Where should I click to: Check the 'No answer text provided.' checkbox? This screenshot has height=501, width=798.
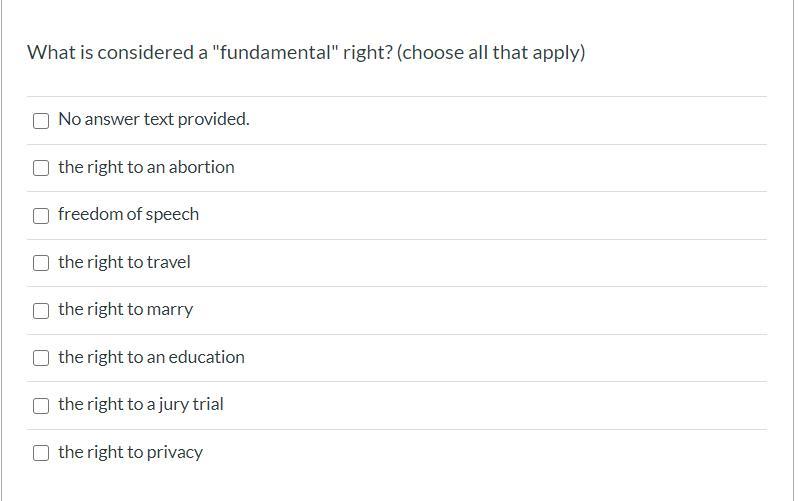tap(41, 121)
